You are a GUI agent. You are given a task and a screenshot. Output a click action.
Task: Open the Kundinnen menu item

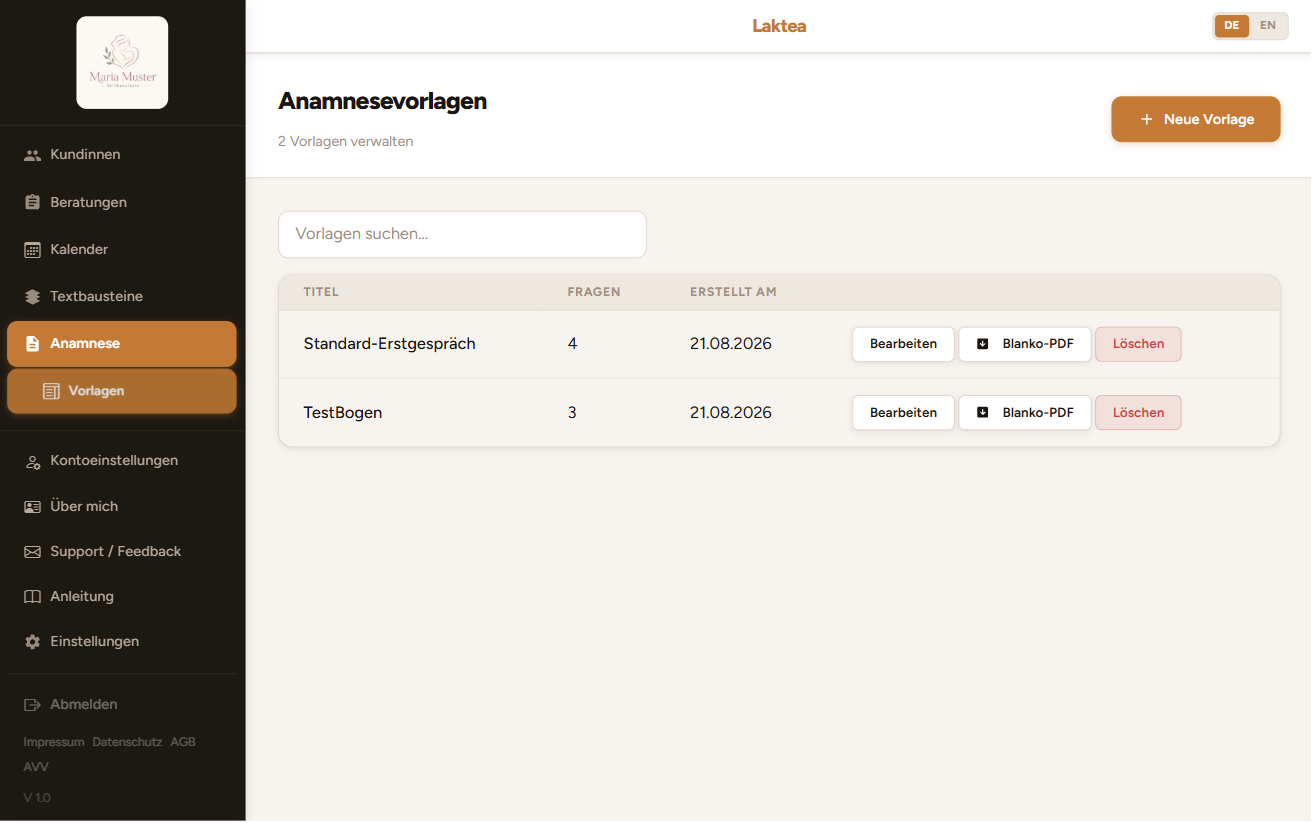122,155
